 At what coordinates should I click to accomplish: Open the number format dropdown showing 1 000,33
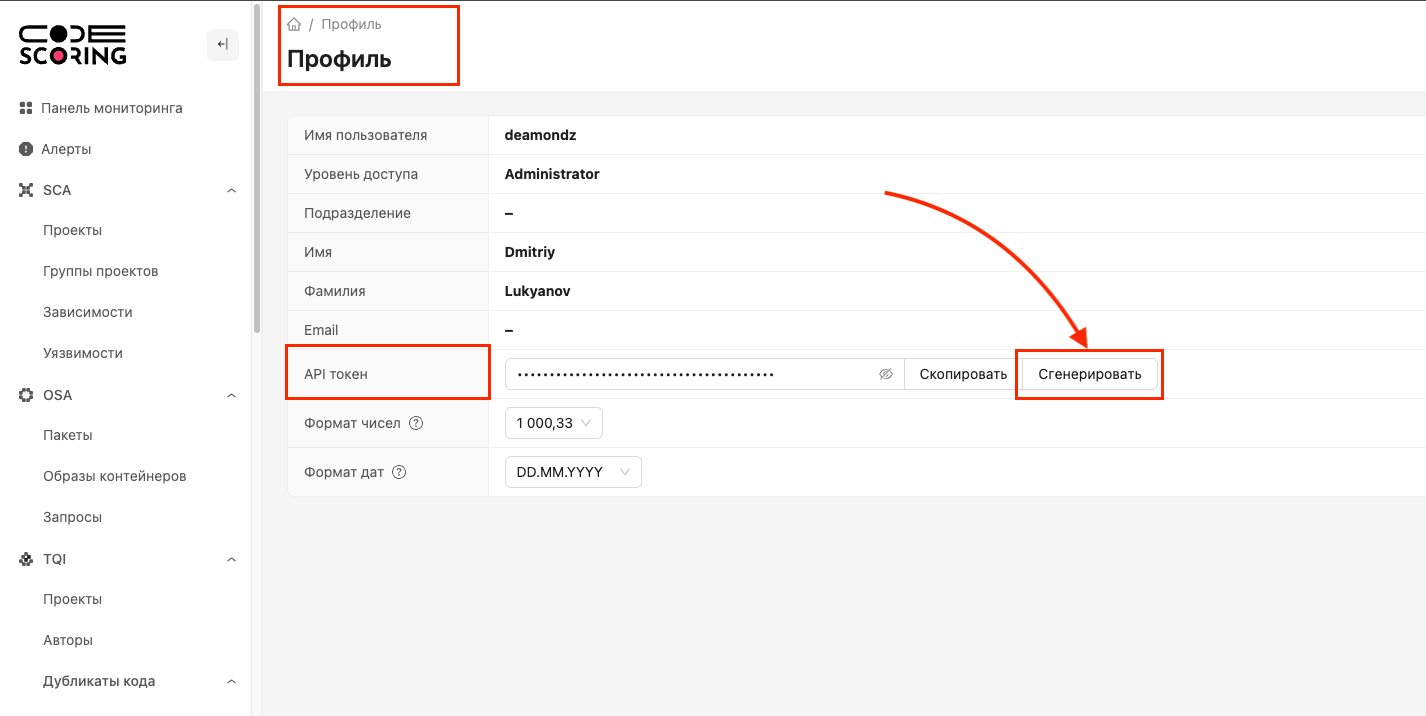553,423
